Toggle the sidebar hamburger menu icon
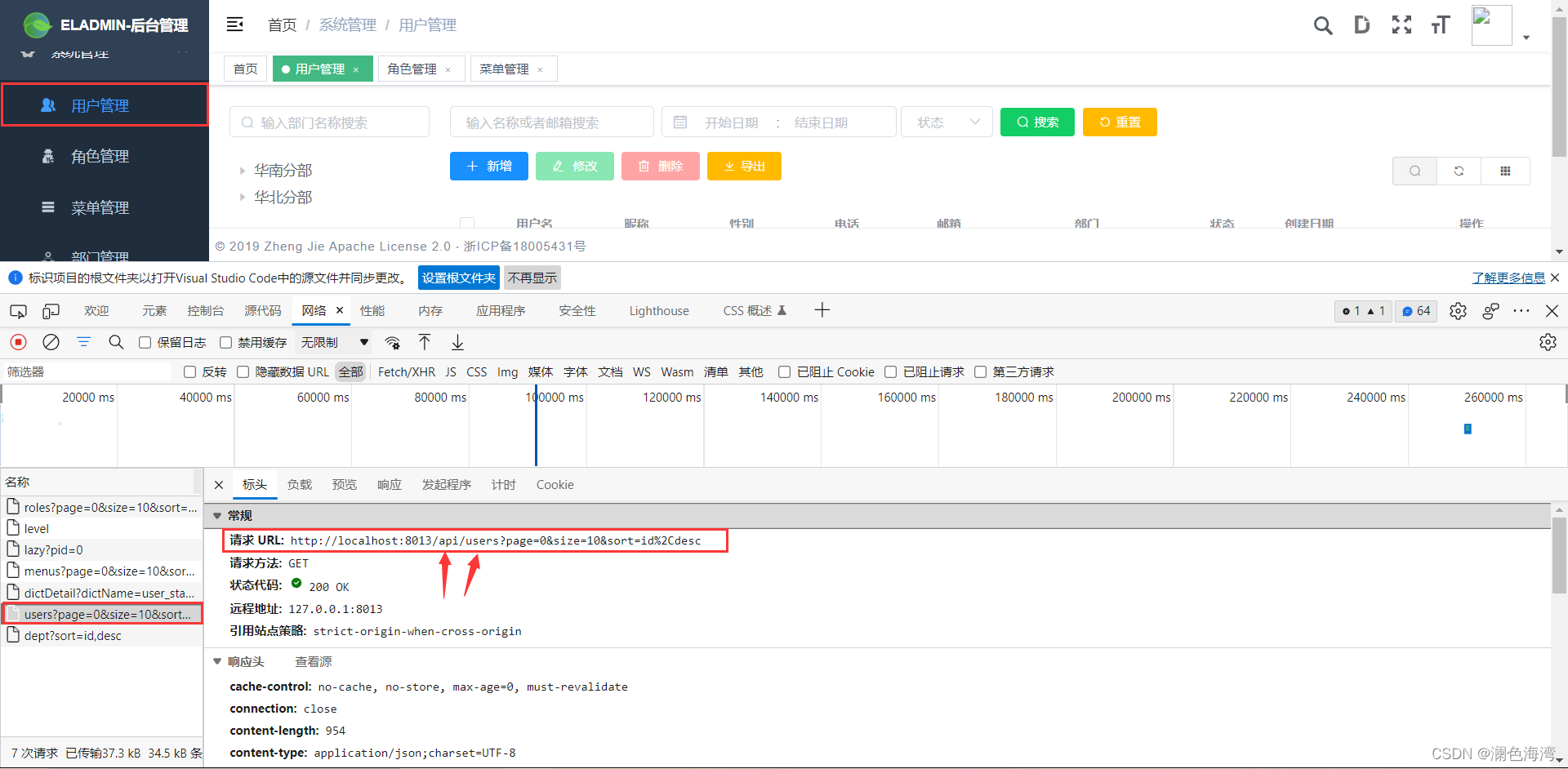Viewport: 1568px width, 769px height. [235, 24]
